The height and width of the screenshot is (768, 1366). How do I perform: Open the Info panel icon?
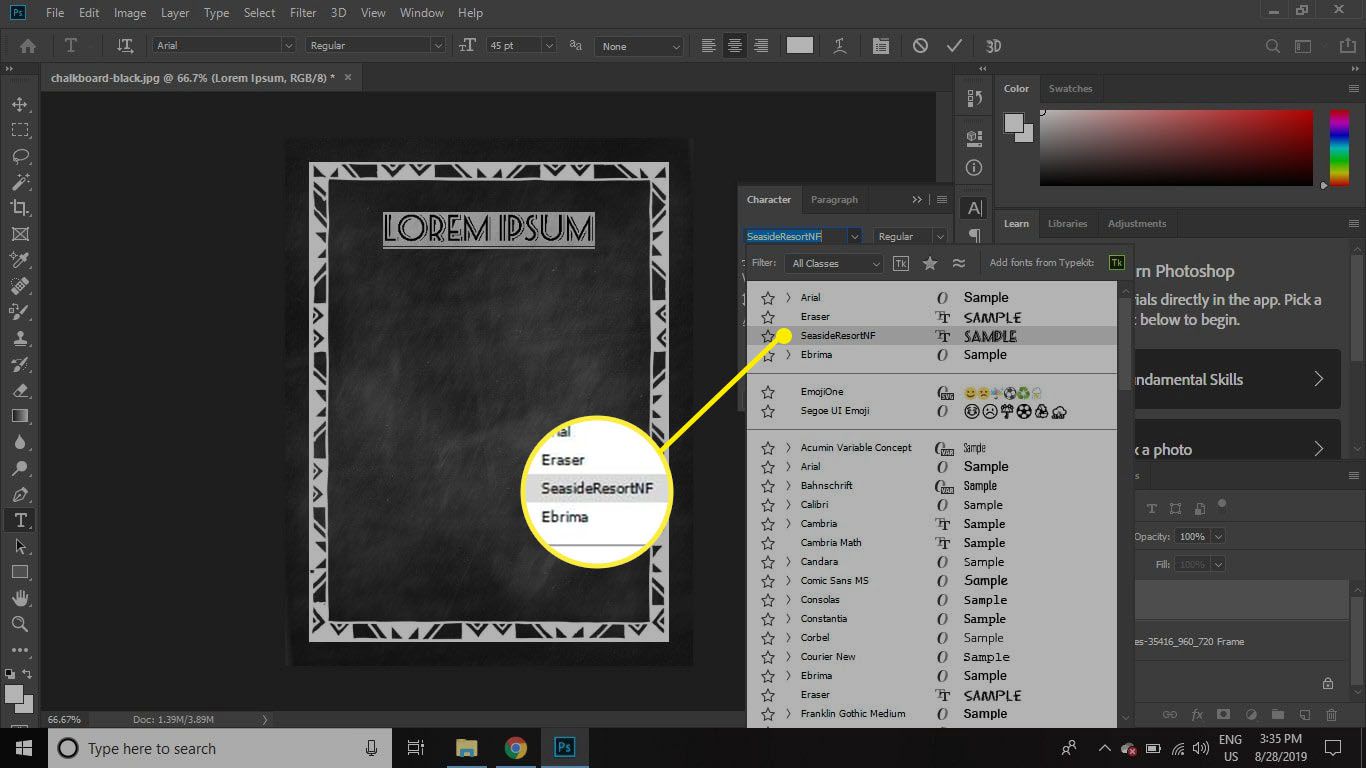[x=974, y=167]
